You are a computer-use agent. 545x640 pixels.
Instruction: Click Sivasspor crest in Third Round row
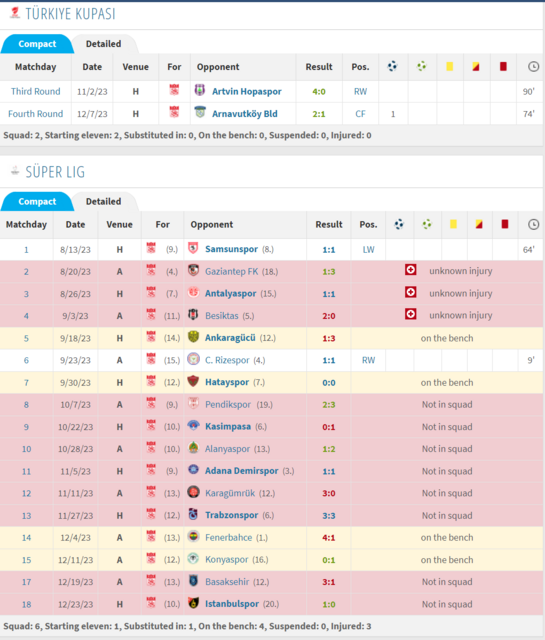click(174, 90)
